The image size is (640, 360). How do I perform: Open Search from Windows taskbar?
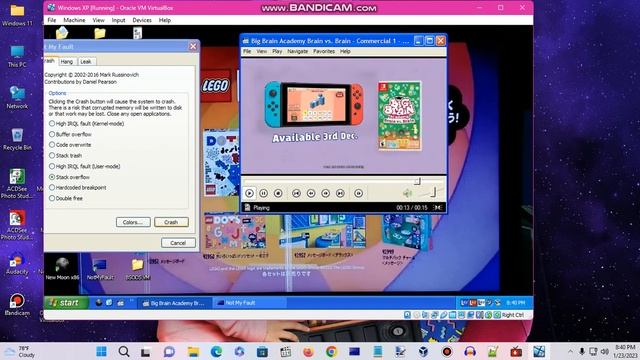click(x=124, y=351)
